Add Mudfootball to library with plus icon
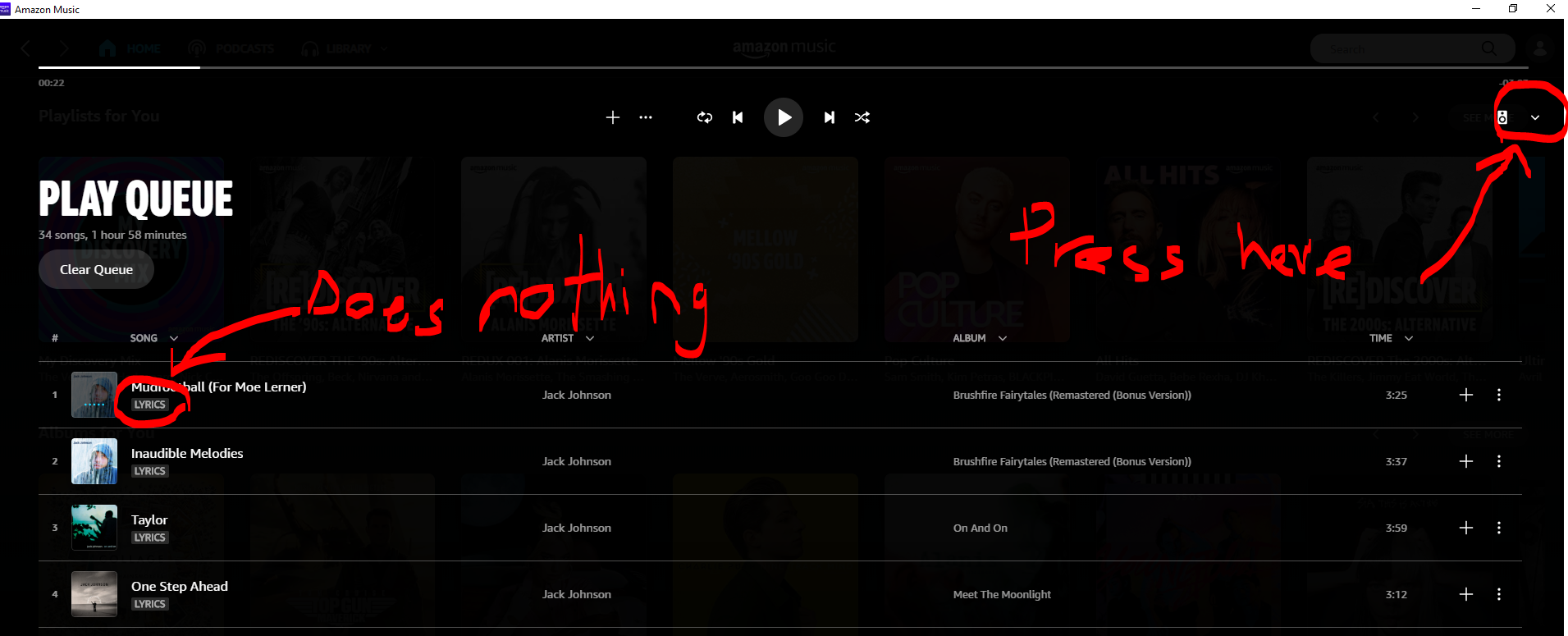 click(x=1466, y=395)
